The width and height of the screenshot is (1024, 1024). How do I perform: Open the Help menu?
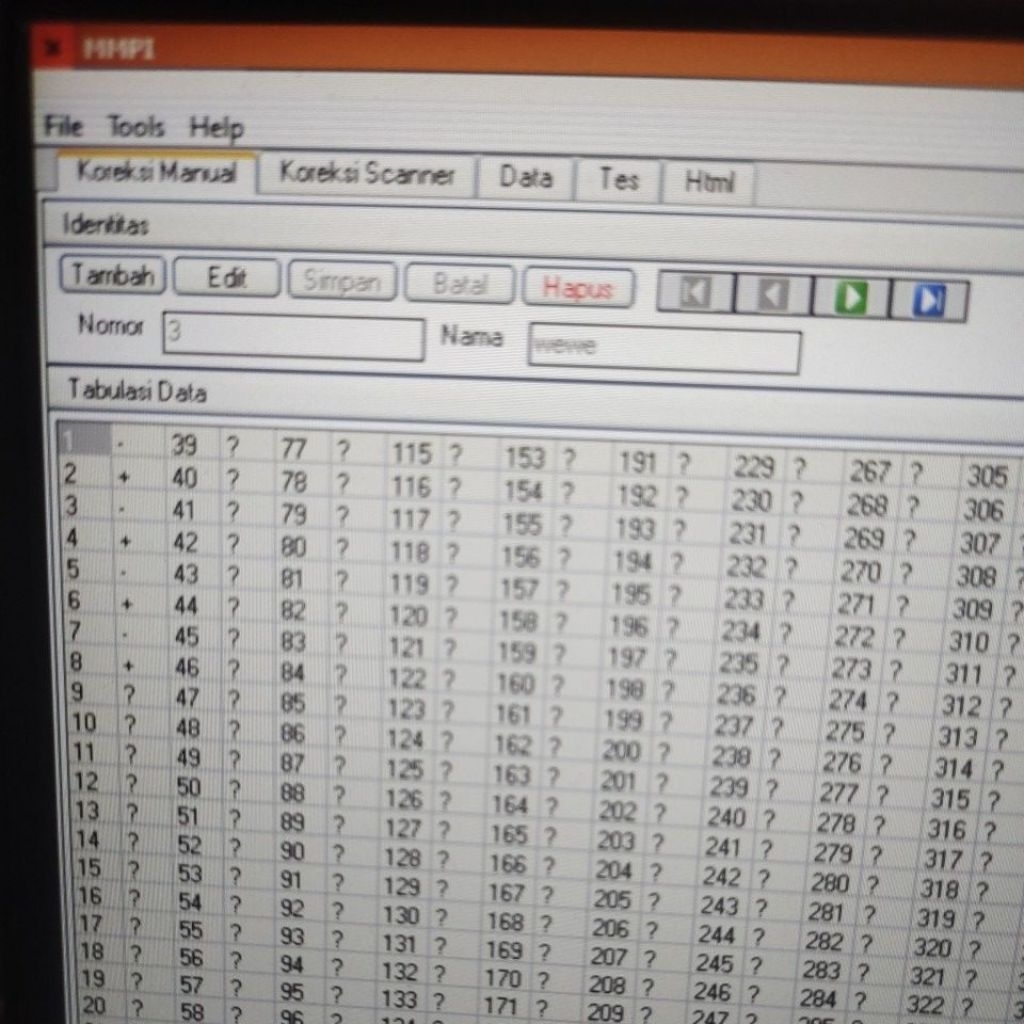216,129
